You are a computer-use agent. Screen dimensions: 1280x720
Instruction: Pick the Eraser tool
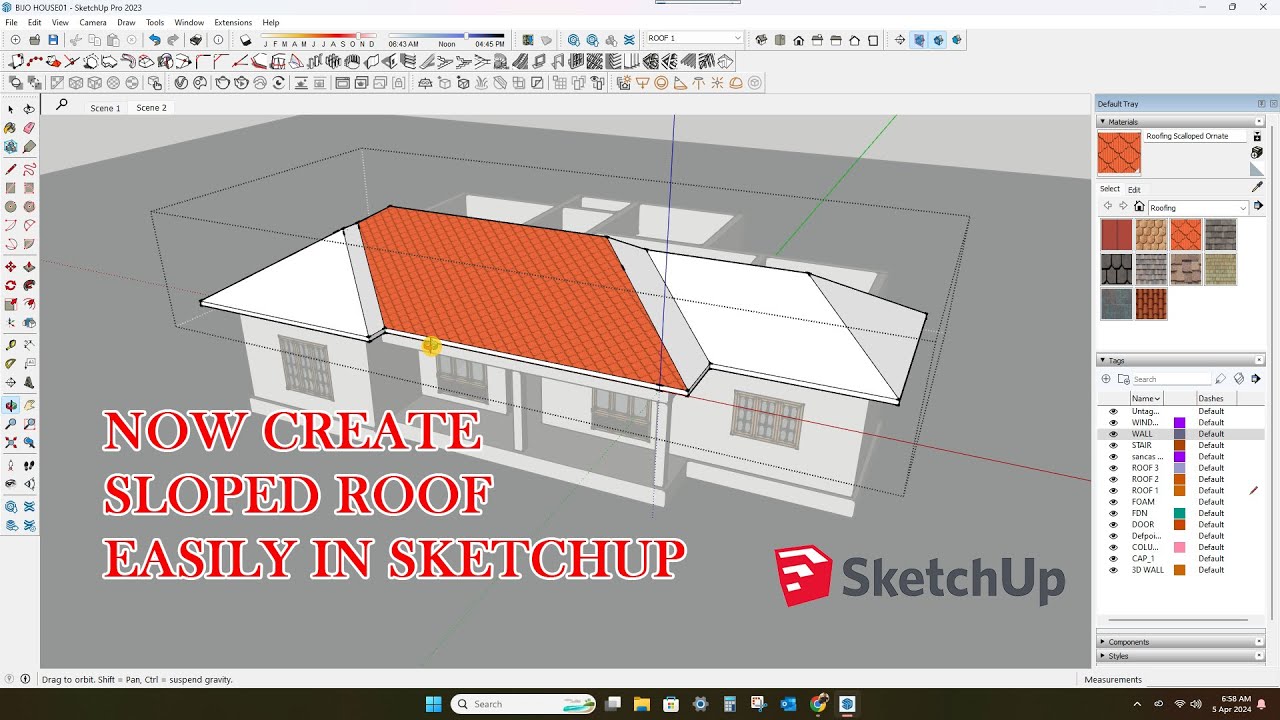point(29,128)
